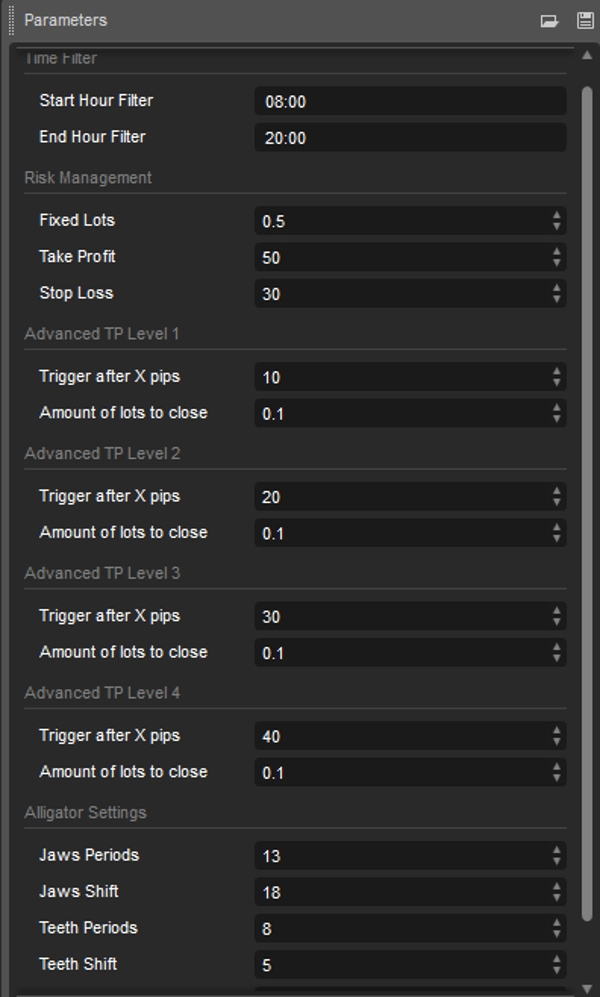The image size is (600, 997).
Task: Click TP Level 1 trigger pips field
Action: pyautogui.click(x=400, y=377)
